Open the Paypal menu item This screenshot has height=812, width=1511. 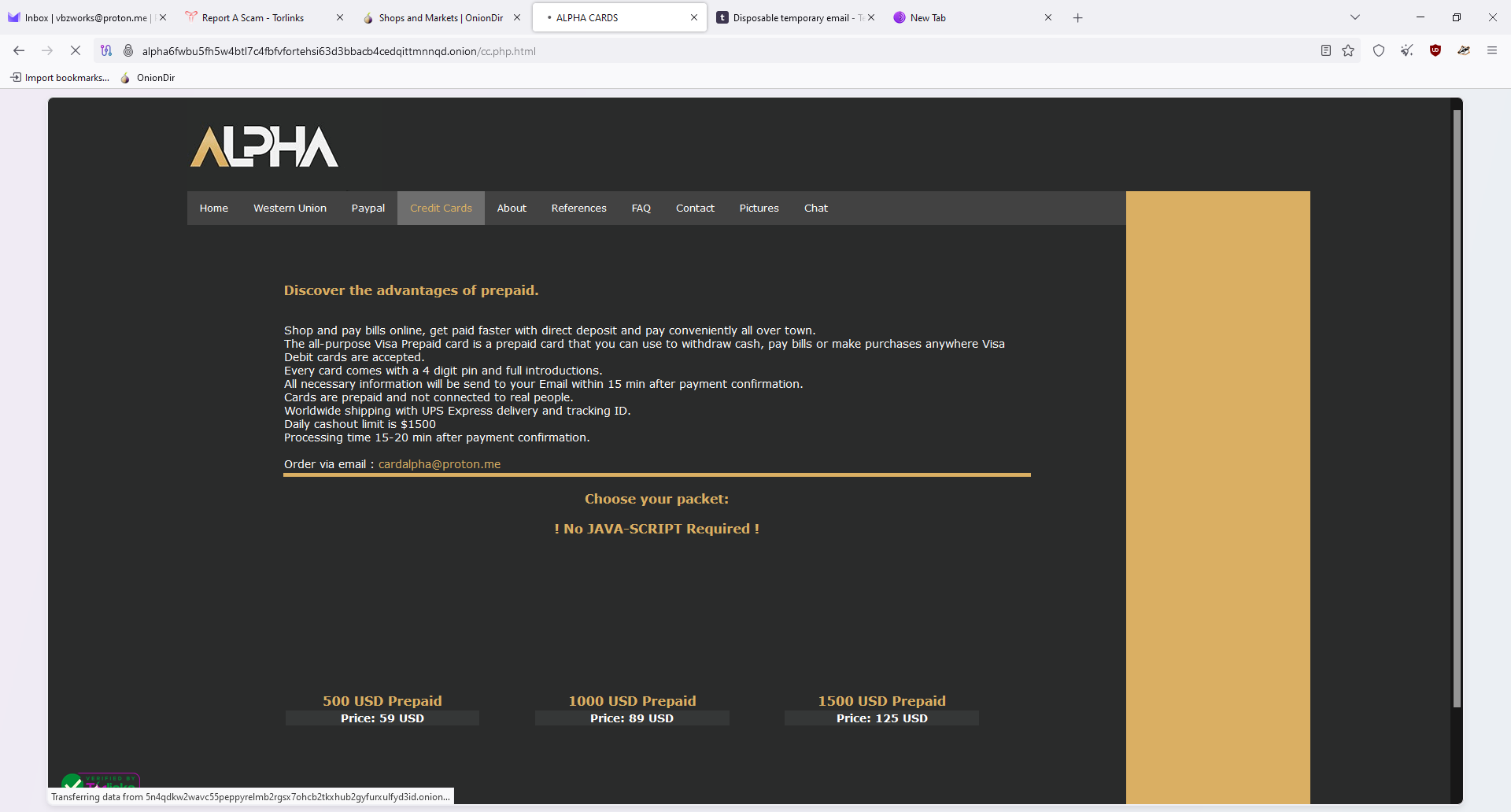point(368,208)
